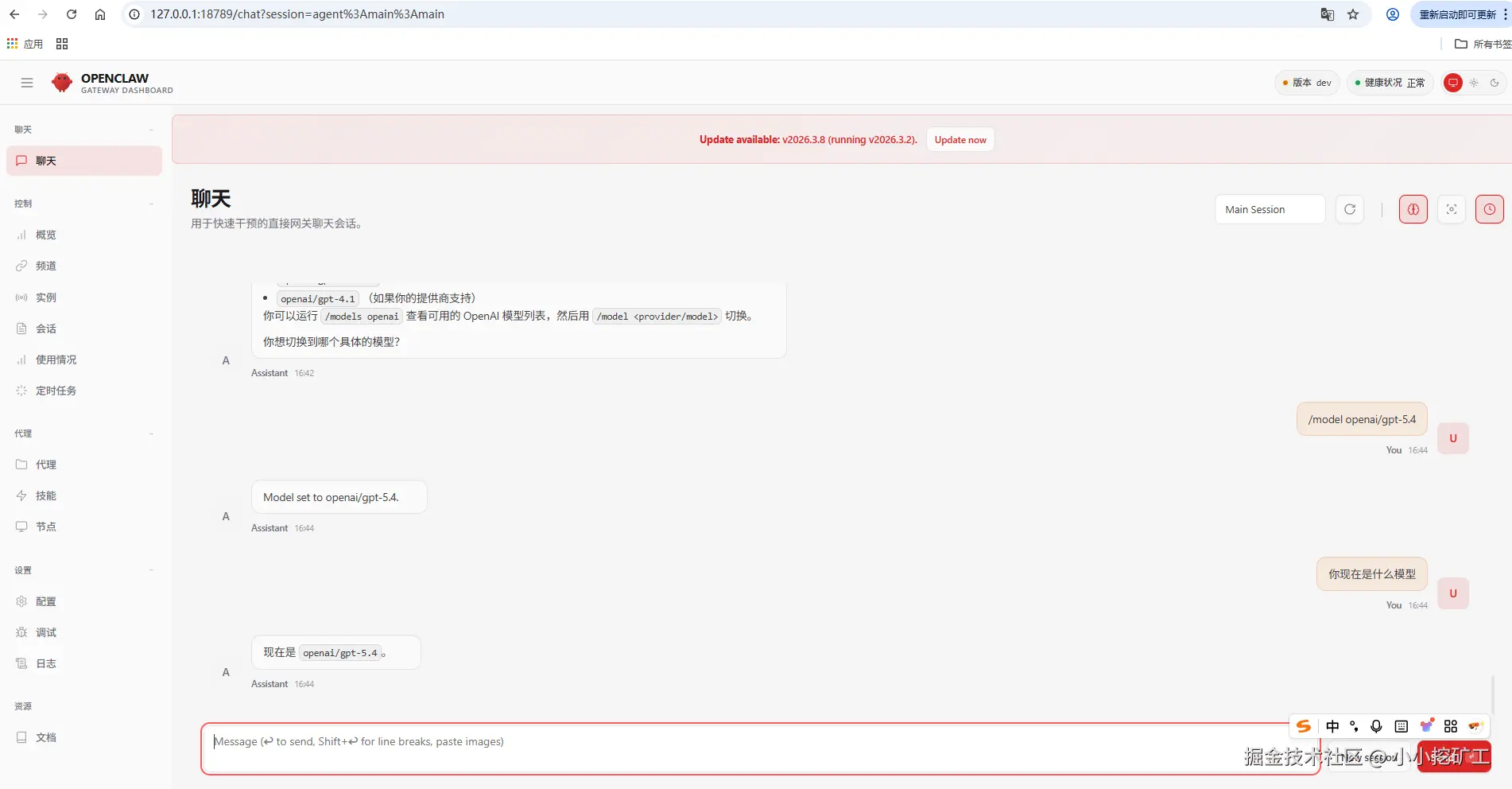Open the Main Session selector dropdown
Viewport: 1512px width, 789px height.
pos(1270,209)
